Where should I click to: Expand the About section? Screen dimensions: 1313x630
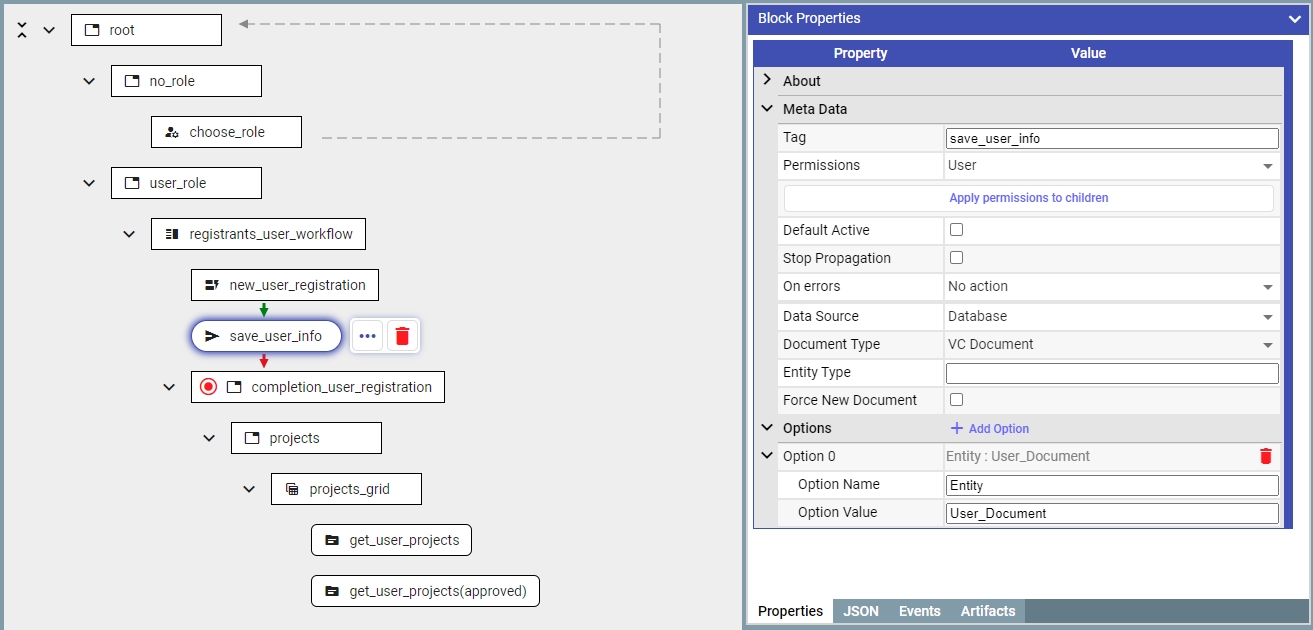(767, 81)
